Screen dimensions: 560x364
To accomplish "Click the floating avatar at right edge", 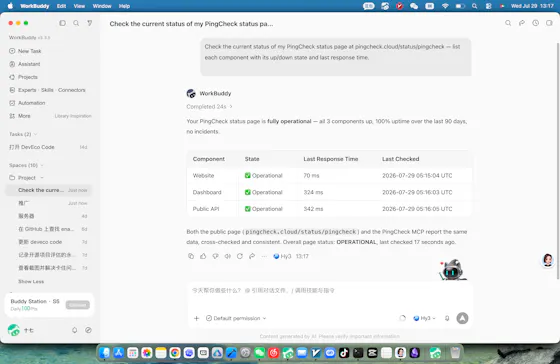I will click(548, 260).
